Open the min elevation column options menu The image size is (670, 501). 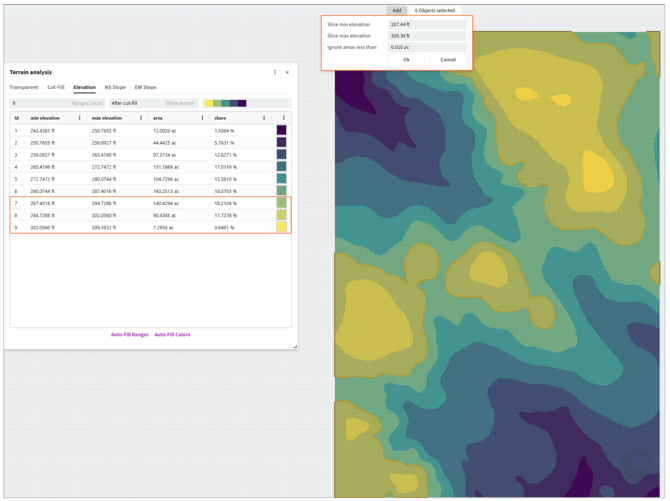pos(79,118)
